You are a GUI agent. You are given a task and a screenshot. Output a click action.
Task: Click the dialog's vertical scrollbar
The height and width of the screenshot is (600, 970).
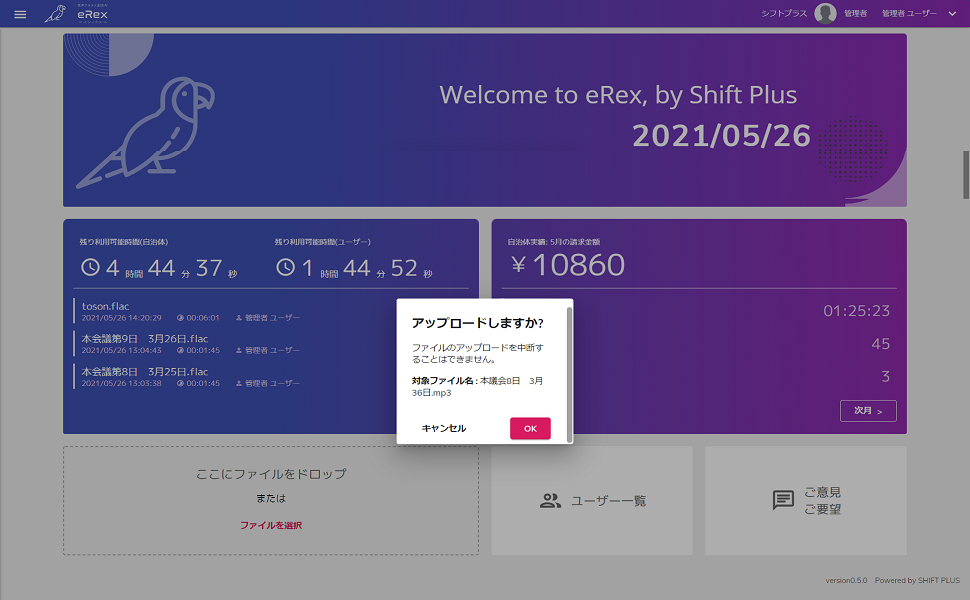pos(569,374)
